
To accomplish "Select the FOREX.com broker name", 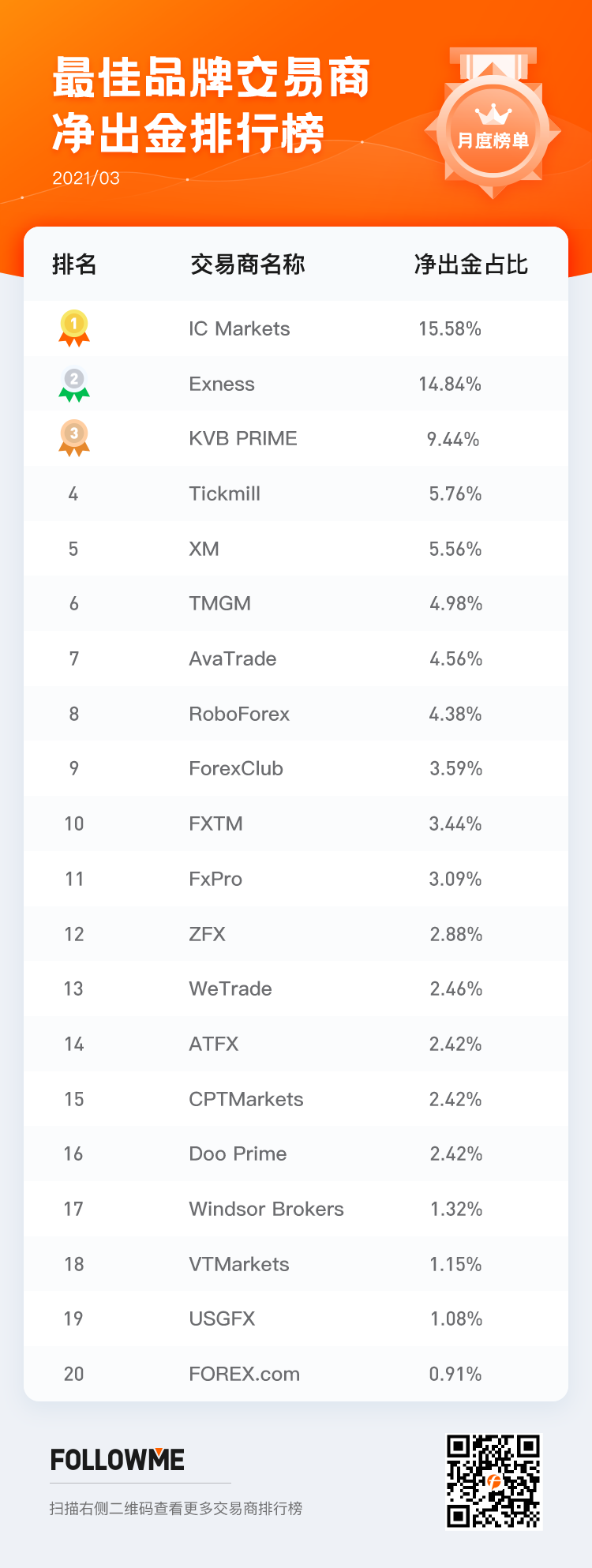I will point(245,1374).
